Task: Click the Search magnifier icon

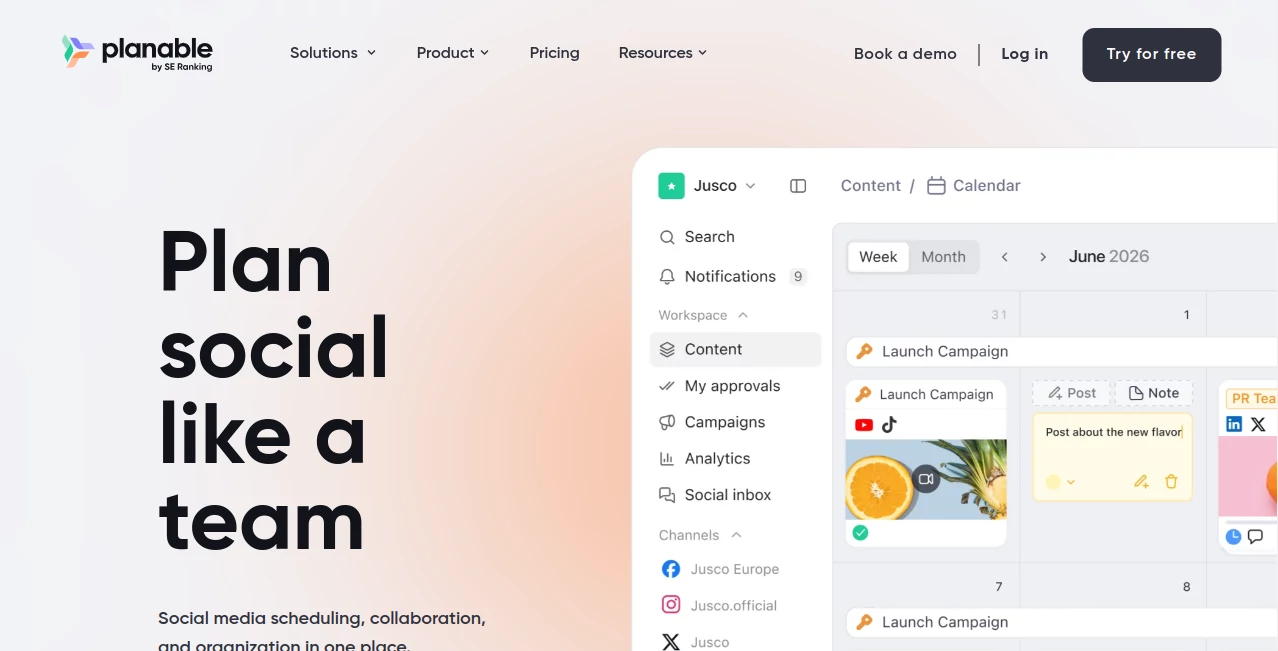Action: [667, 237]
